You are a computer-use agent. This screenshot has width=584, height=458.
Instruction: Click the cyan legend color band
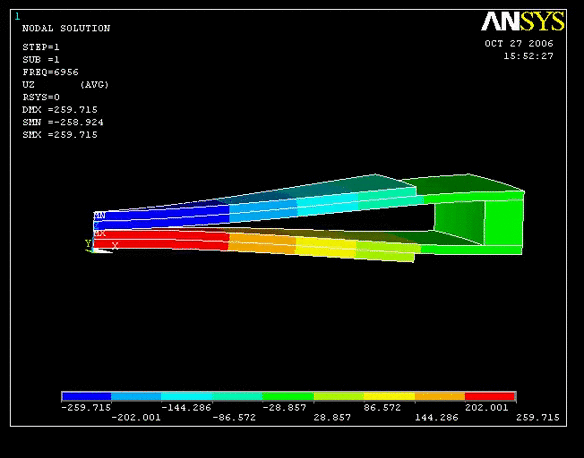coord(187,396)
